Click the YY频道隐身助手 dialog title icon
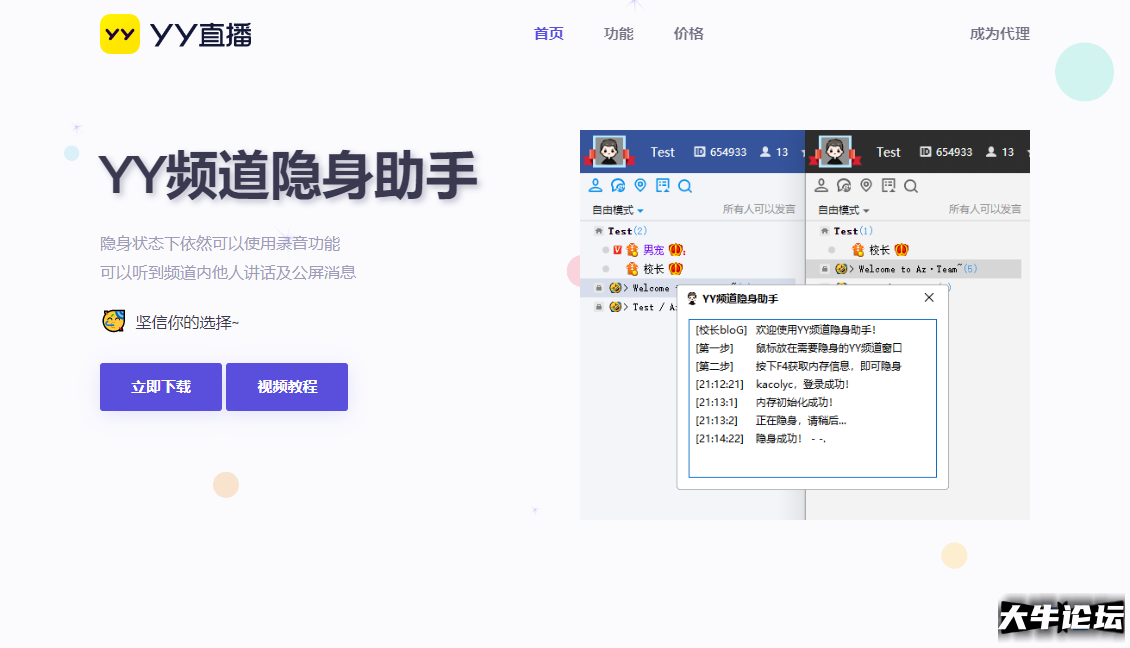This screenshot has height=648, width=1130. tap(692, 298)
